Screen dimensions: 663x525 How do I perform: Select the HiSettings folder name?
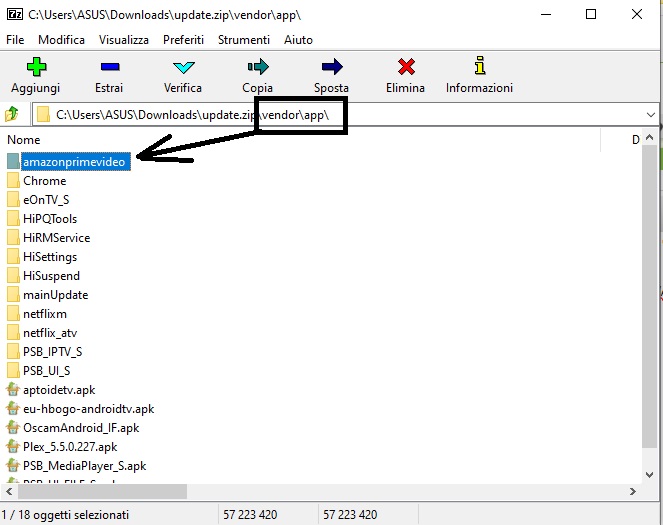coord(50,257)
